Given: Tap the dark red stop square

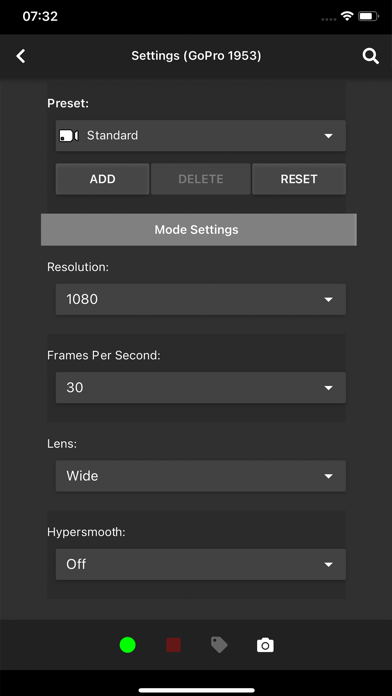Looking at the screenshot, I should pyautogui.click(x=174, y=645).
